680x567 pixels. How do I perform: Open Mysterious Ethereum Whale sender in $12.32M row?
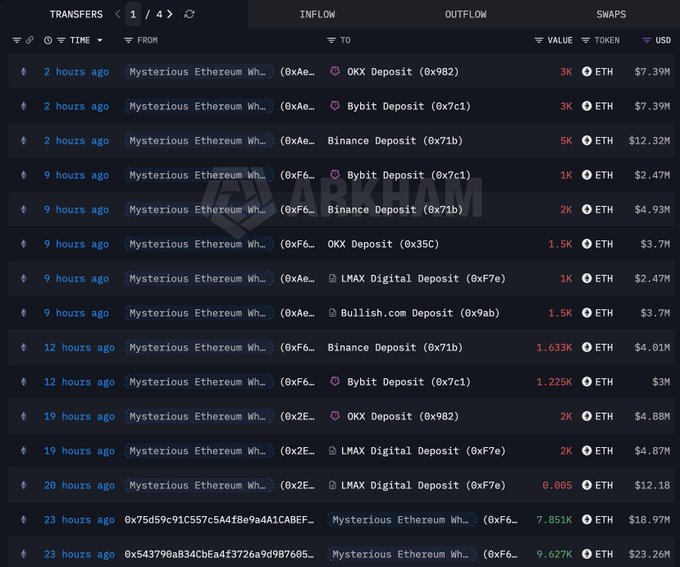(199, 141)
